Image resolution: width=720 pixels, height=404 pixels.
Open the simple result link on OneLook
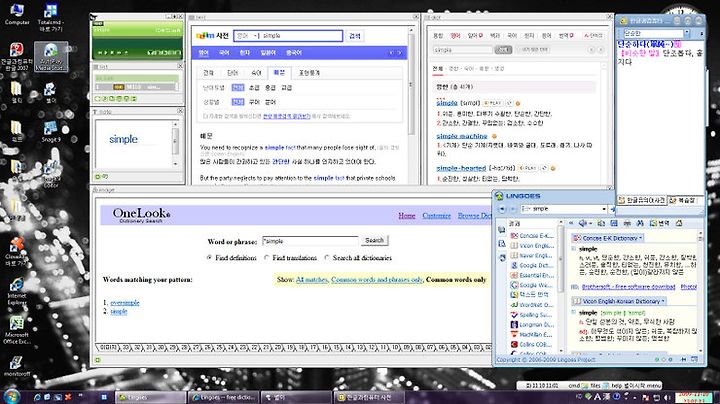point(118,311)
